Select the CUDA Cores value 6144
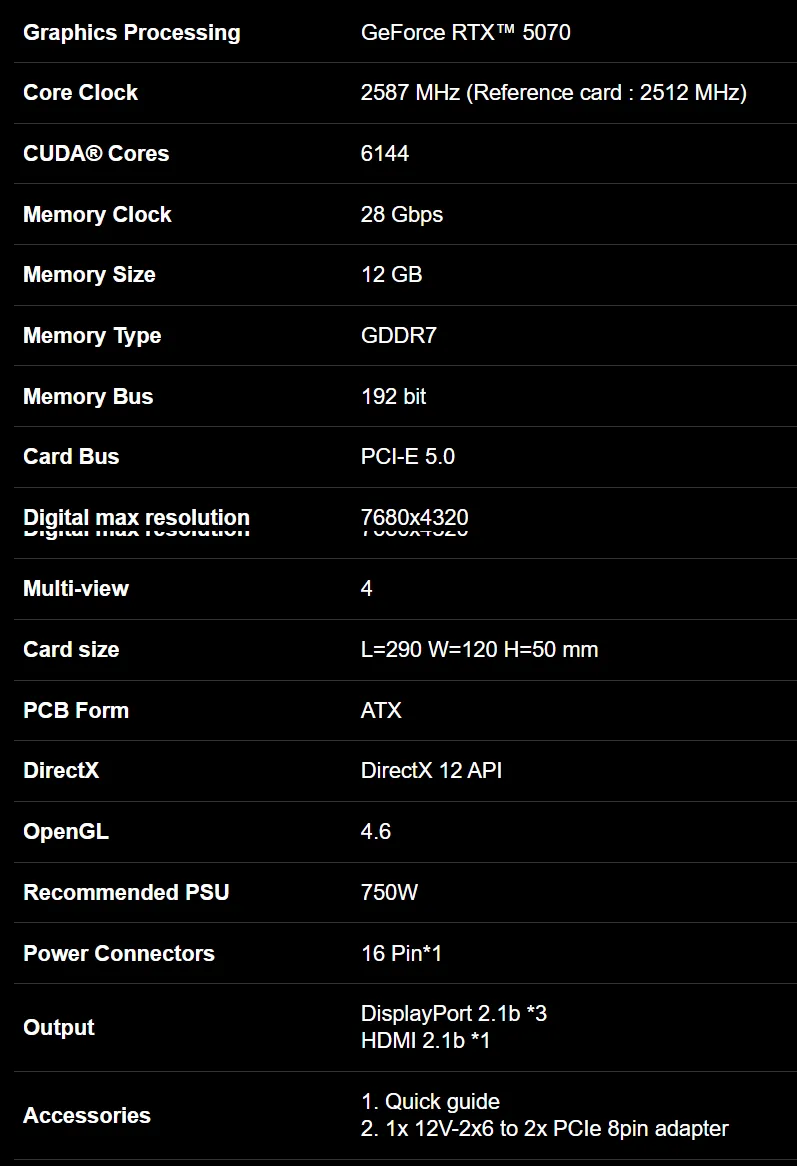 [x=384, y=153]
